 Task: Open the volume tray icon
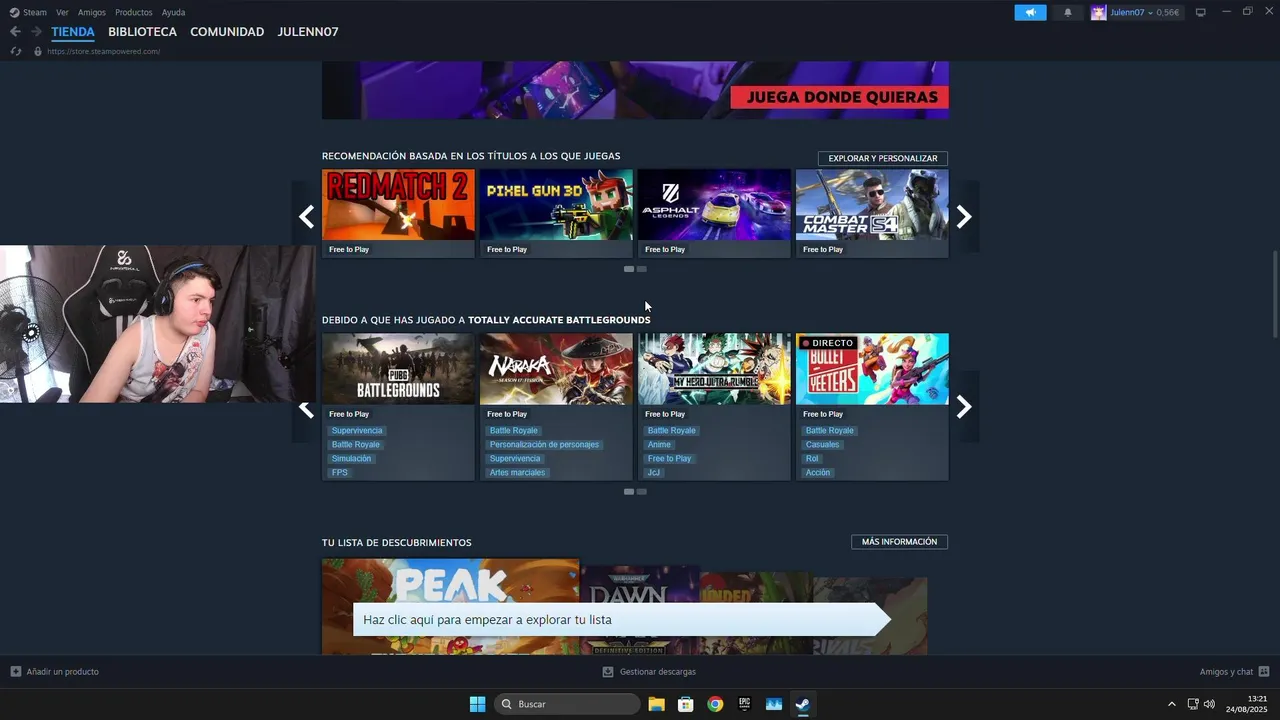(x=1209, y=704)
